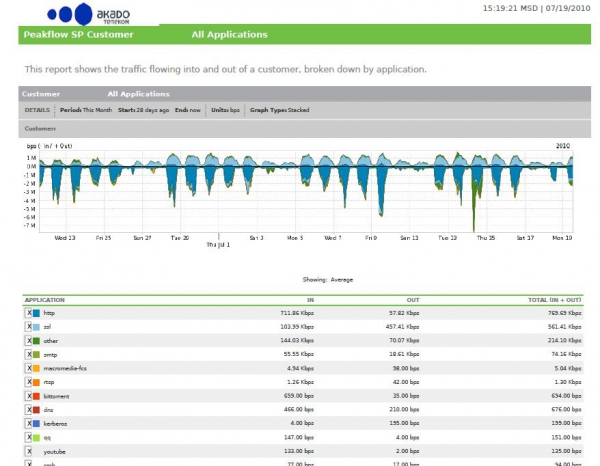Click the orange rtsp color swatch
Image resolution: width=600 pixels, height=466 pixels.
point(36,382)
